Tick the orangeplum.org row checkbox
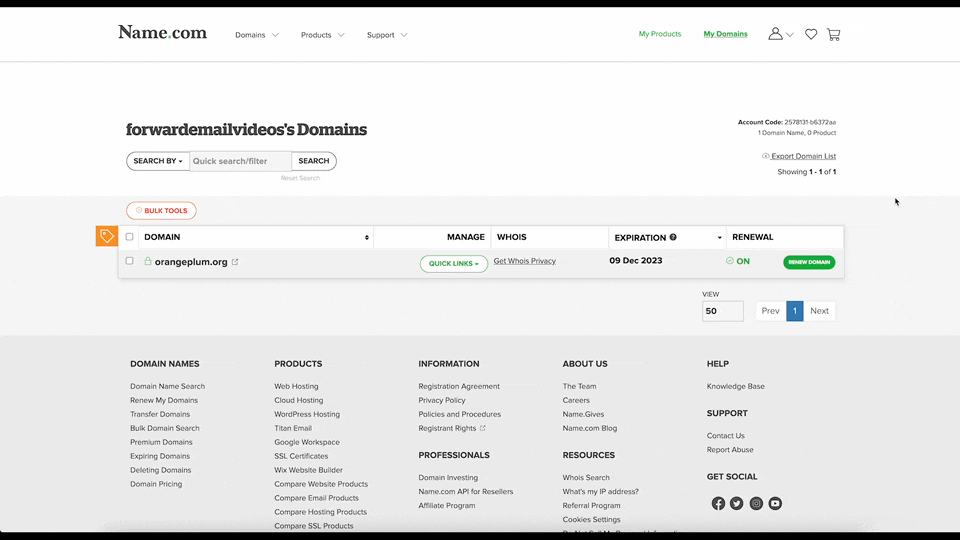 coord(129,261)
